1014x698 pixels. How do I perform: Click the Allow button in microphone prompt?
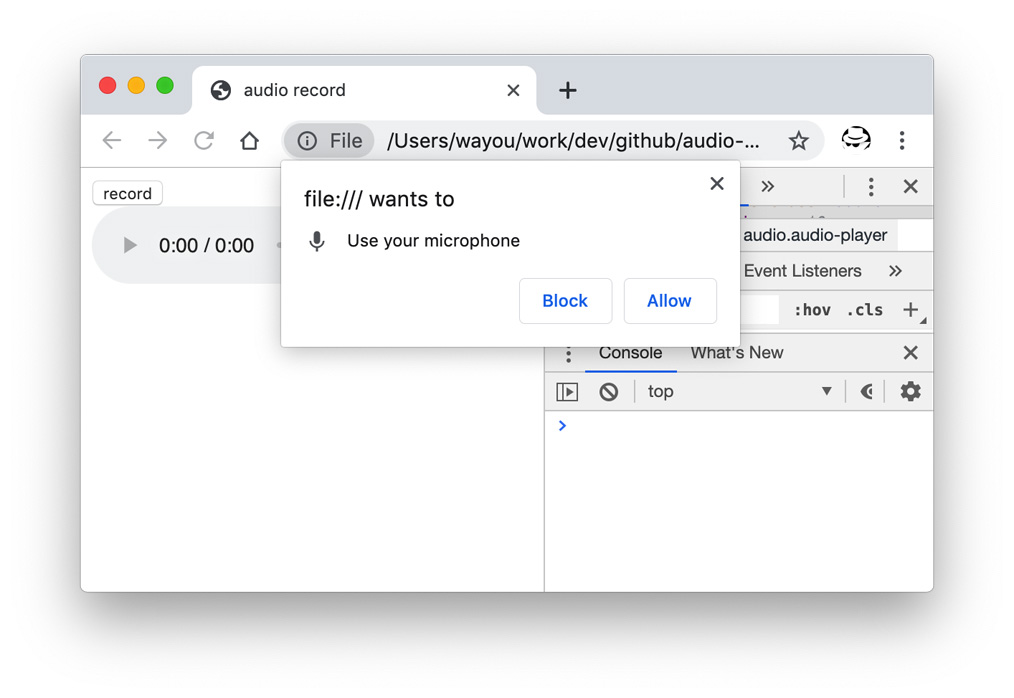[x=670, y=301]
